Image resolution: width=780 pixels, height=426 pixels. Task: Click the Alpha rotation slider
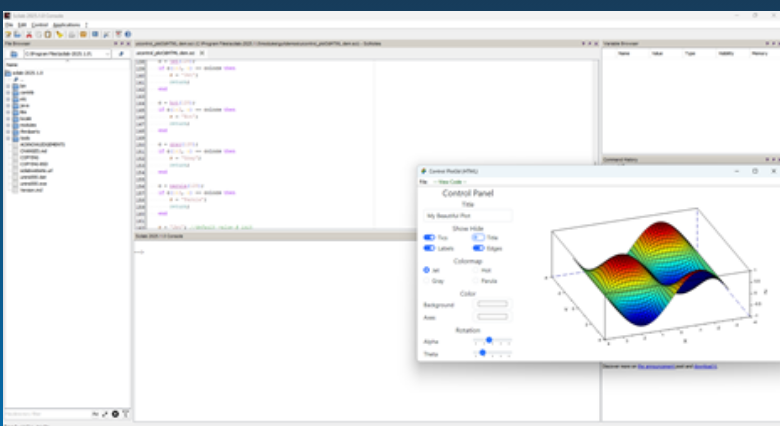tap(491, 341)
